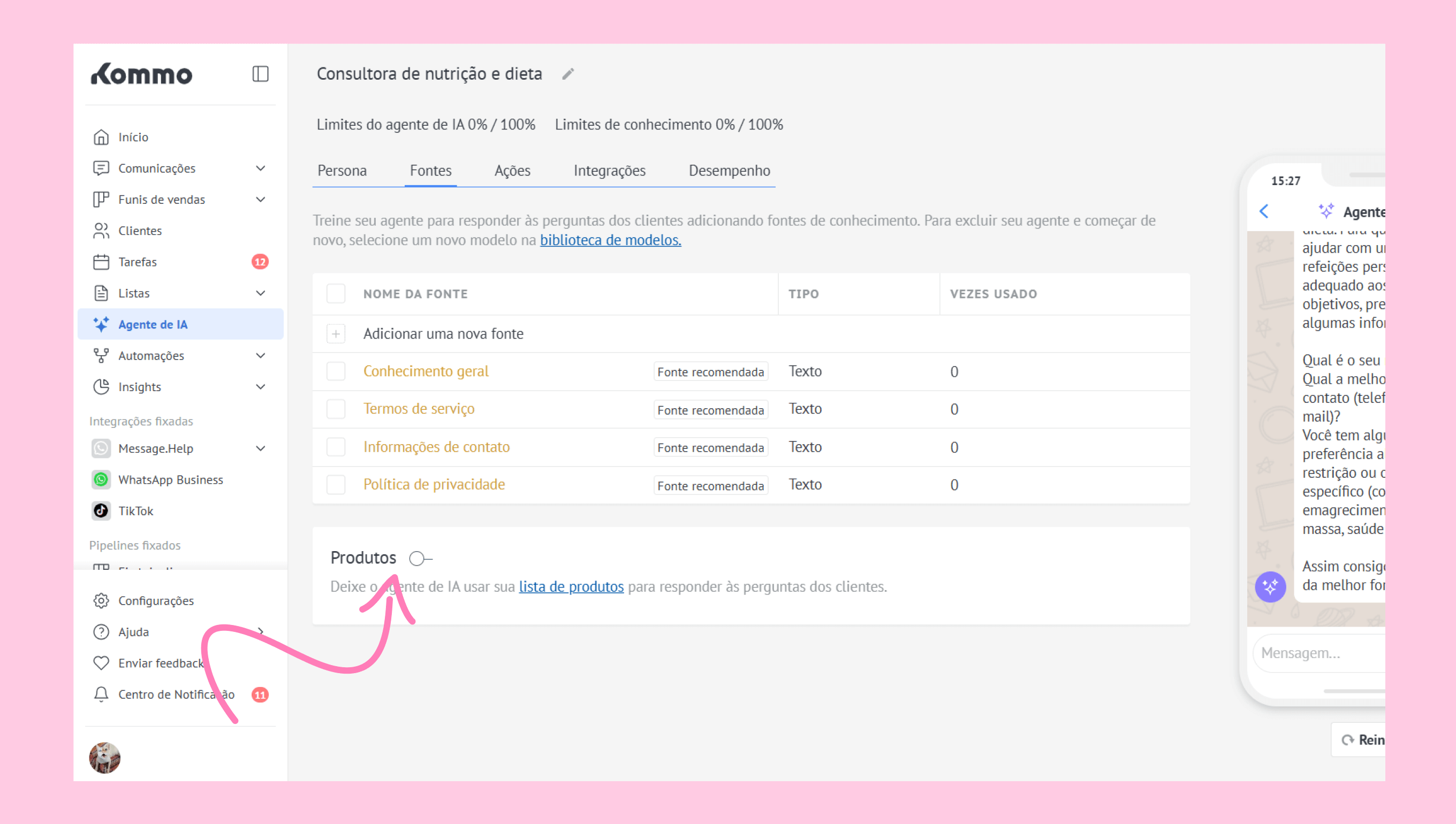Open the TikTok integration
Image resolution: width=1456 pixels, height=824 pixels.
click(x=136, y=511)
